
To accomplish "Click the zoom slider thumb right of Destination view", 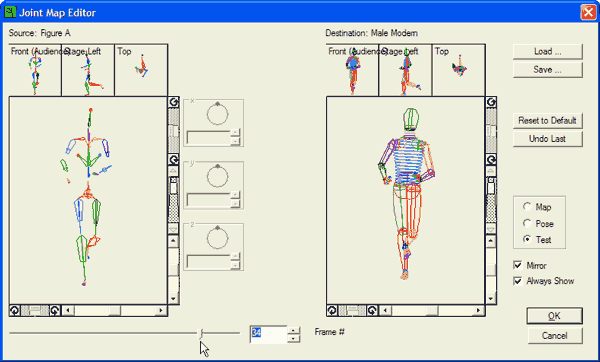I will pos(491,187).
